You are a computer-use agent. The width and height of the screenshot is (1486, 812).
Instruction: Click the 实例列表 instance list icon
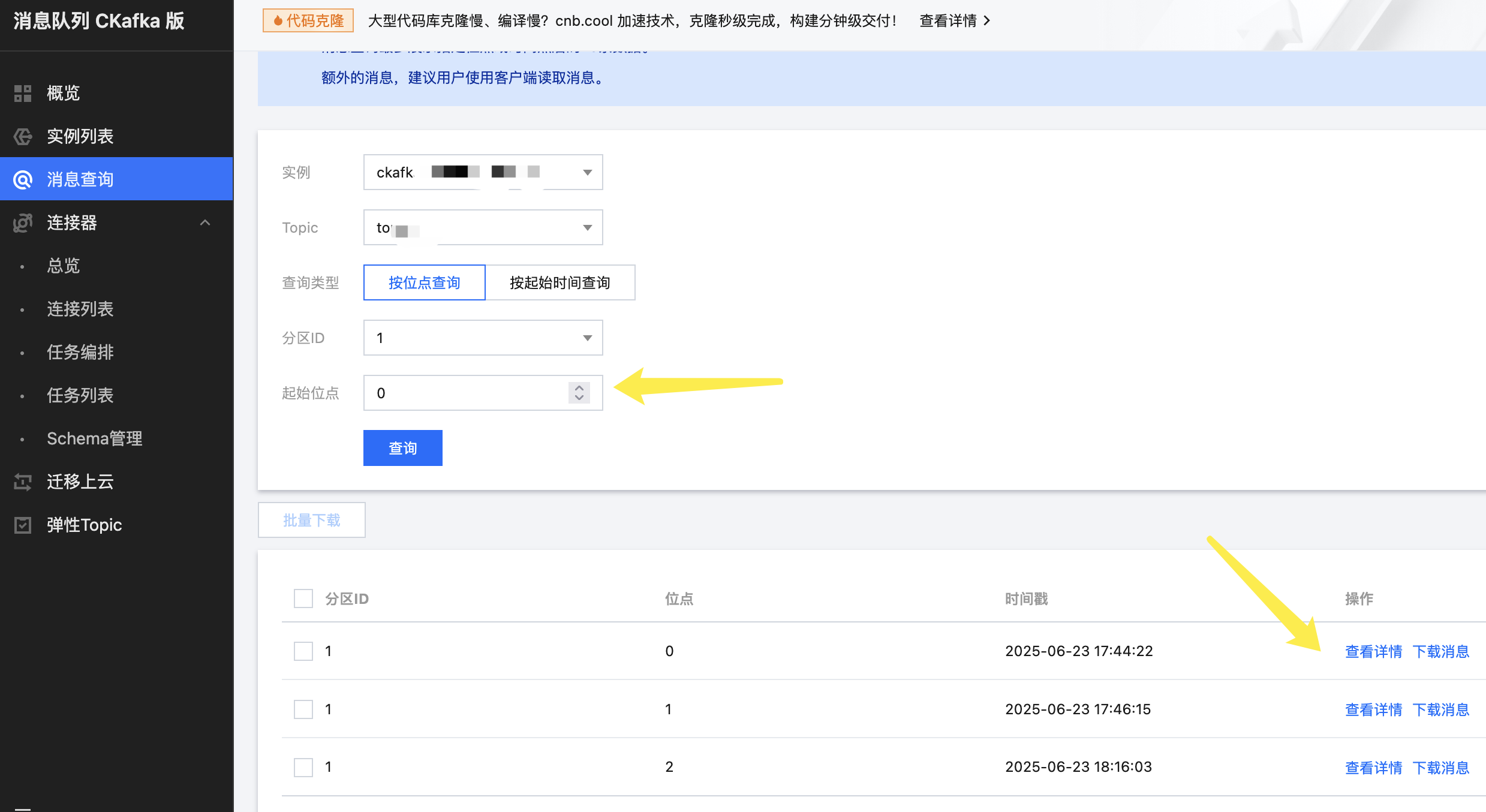pyautogui.click(x=23, y=136)
